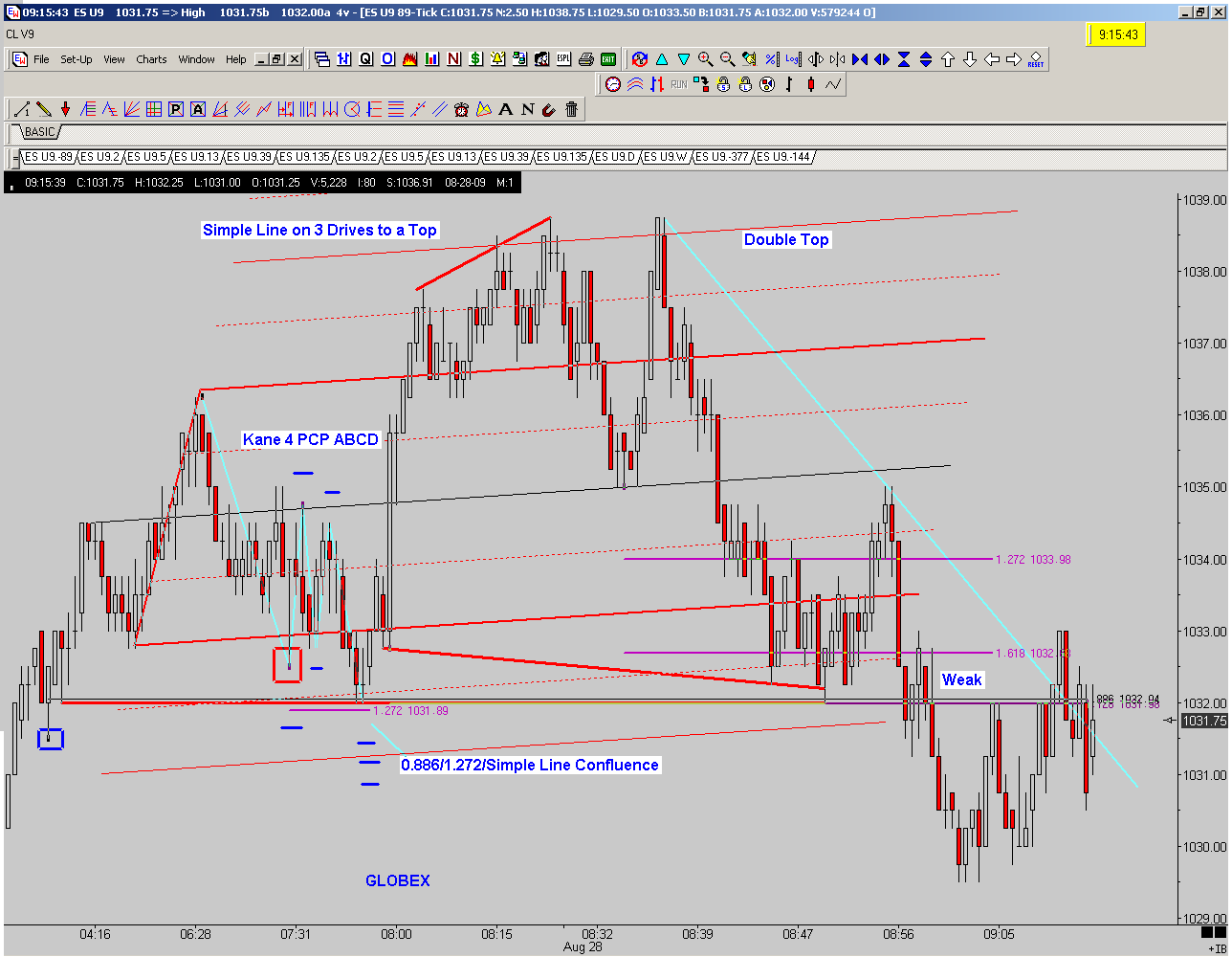
Task: Click the RESET chart scale icon
Action: coord(1036,59)
